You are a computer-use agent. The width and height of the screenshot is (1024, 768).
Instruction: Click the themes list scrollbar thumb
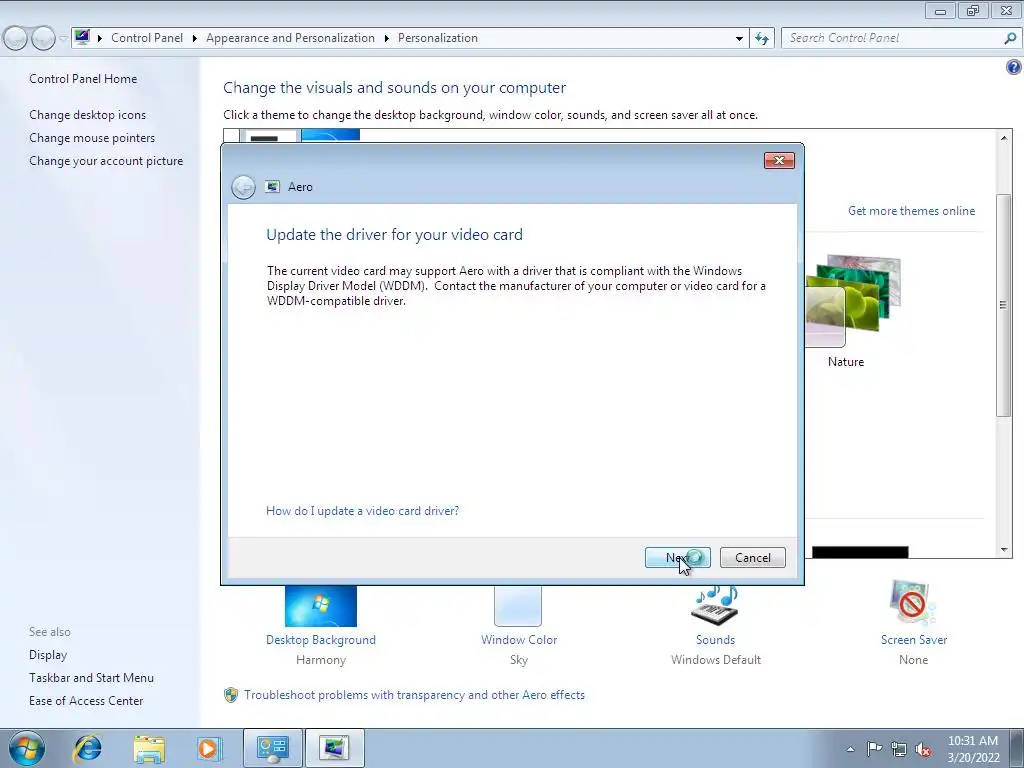pos(1004,305)
